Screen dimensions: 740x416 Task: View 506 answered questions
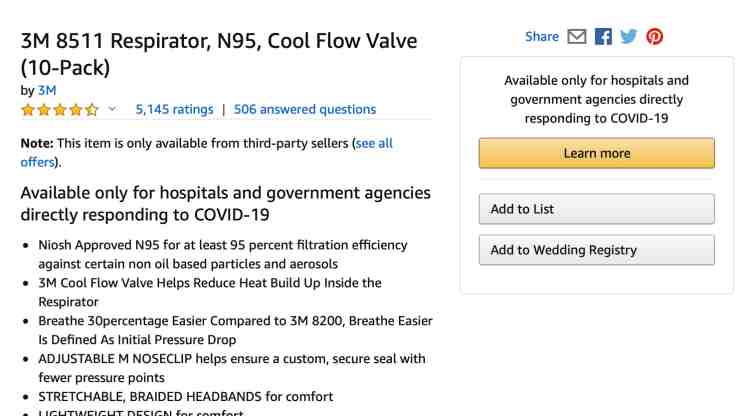click(x=305, y=110)
